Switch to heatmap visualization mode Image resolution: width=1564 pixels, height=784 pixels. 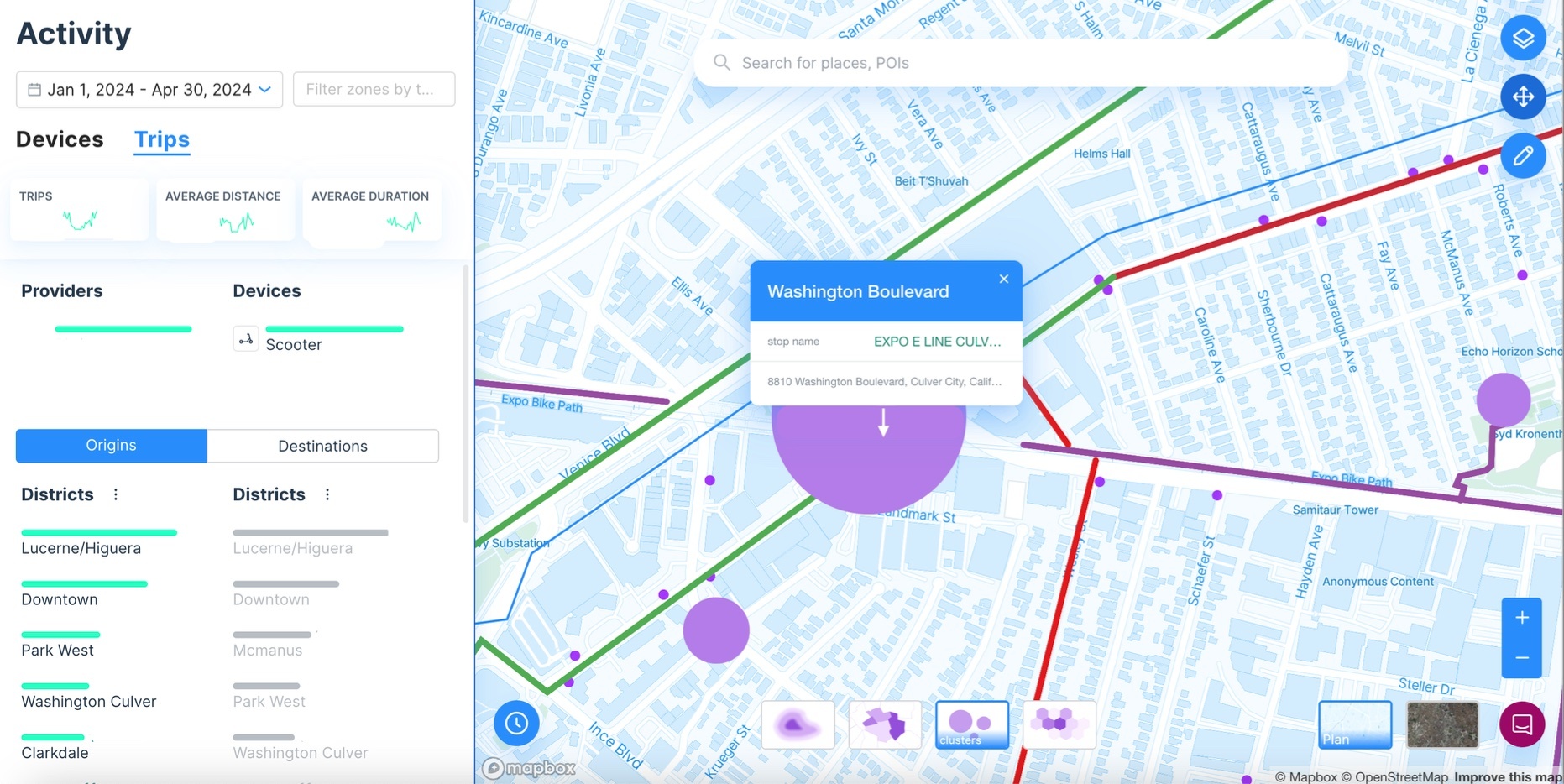point(798,724)
